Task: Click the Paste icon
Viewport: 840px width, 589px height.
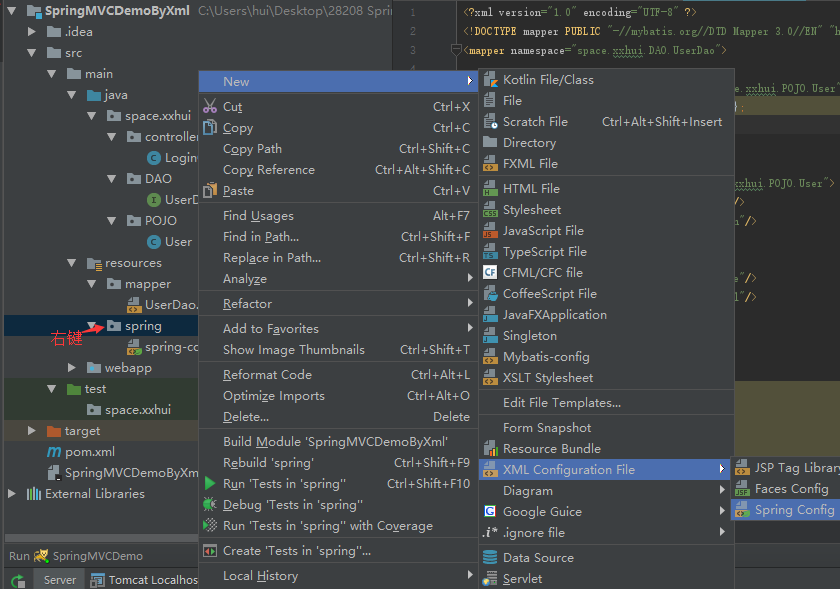Action: point(210,190)
